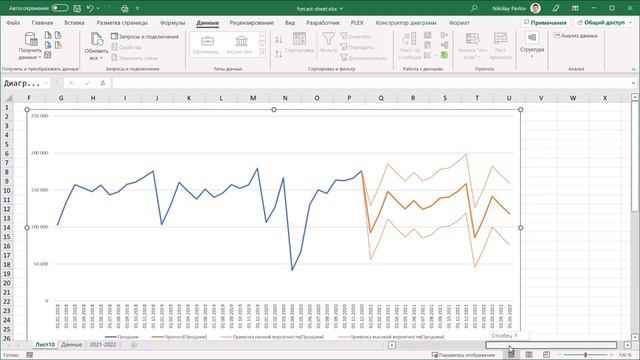Click the Nikolay Pavlov account avatar
640x360 pixels.
click(x=536, y=8)
